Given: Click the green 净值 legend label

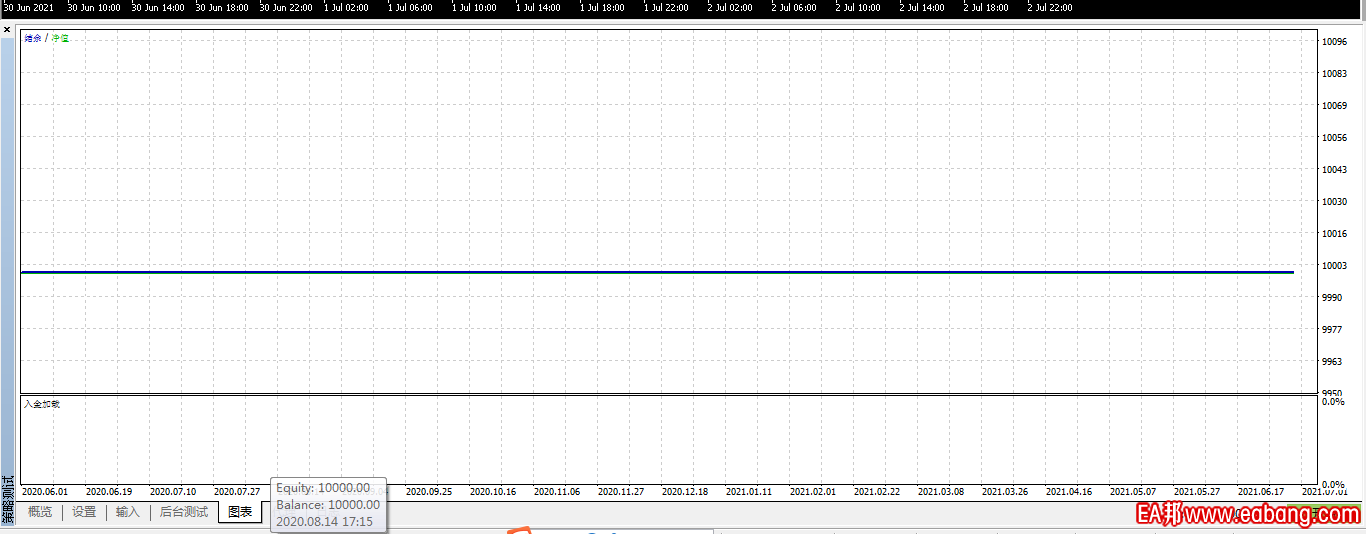Looking at the screenshot, I should [x=60, y=38].
